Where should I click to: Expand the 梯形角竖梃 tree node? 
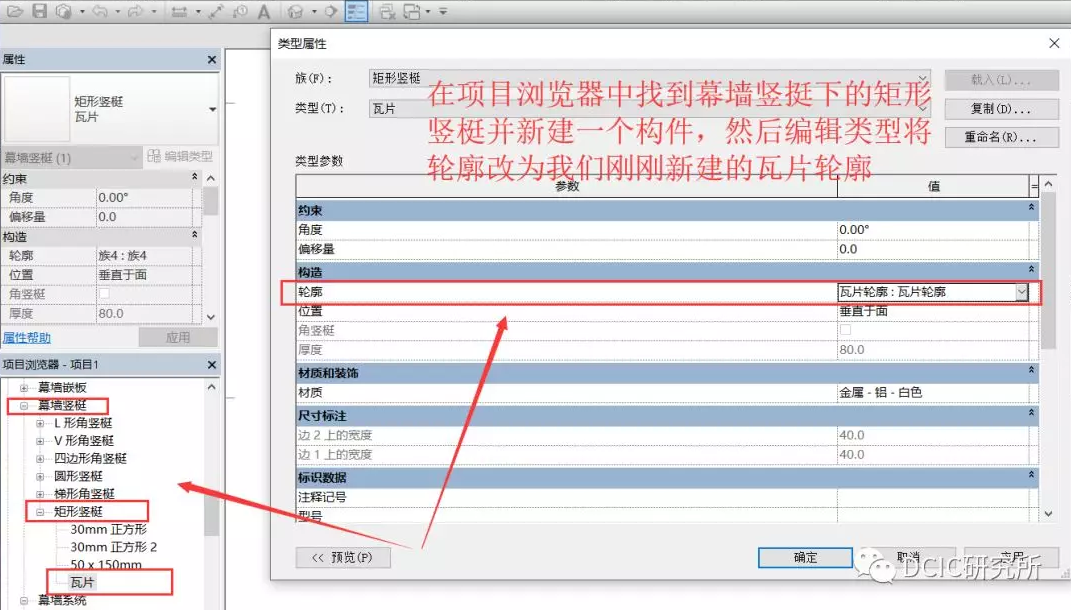pos(40,494)
